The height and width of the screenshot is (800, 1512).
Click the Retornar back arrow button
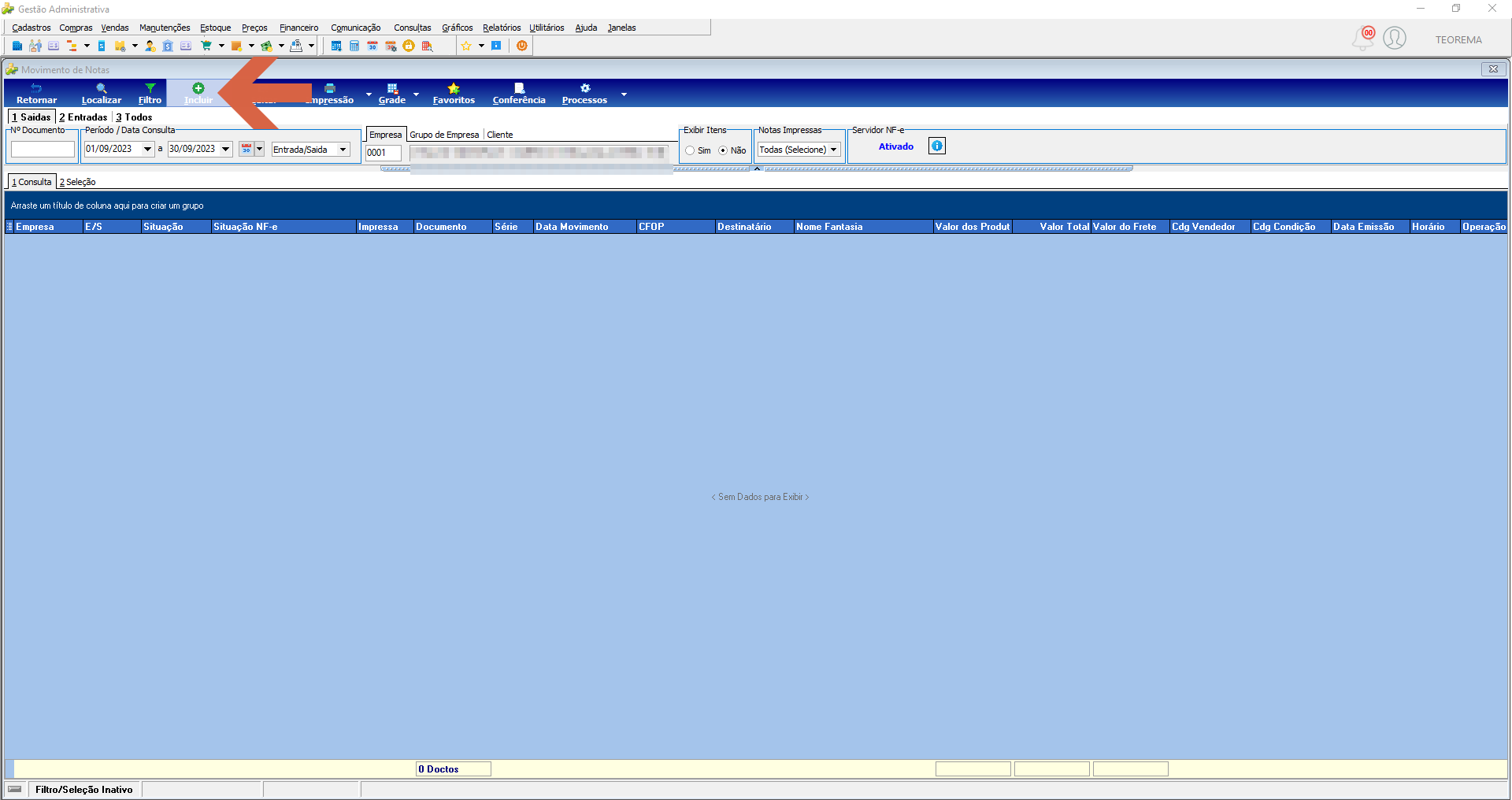point(36,93)
